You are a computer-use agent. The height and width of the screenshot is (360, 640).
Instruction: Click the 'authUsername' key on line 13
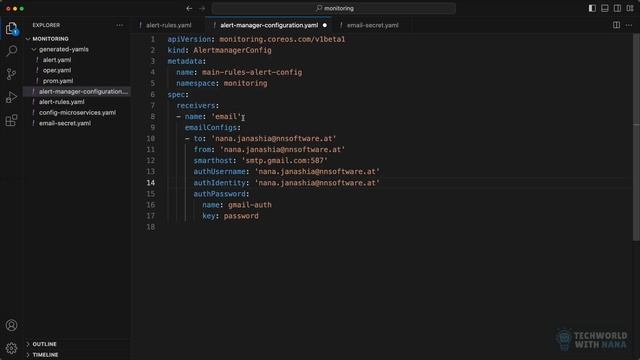tap(219, 172)
